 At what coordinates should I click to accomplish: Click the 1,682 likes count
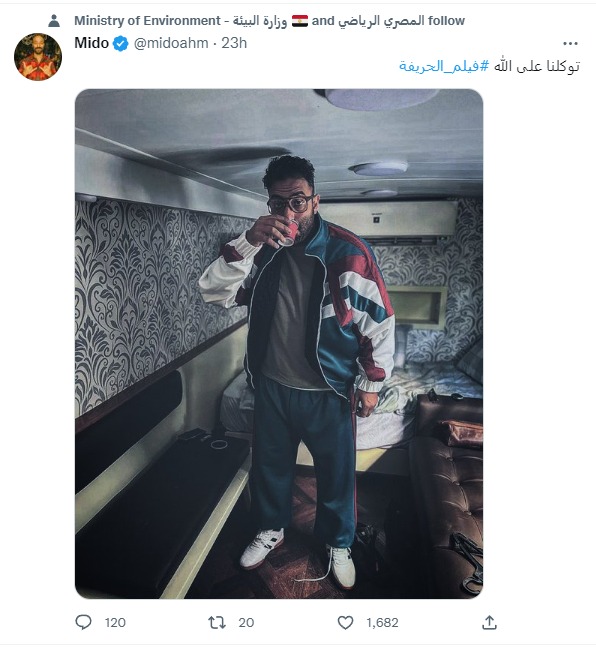pos(382,623)
